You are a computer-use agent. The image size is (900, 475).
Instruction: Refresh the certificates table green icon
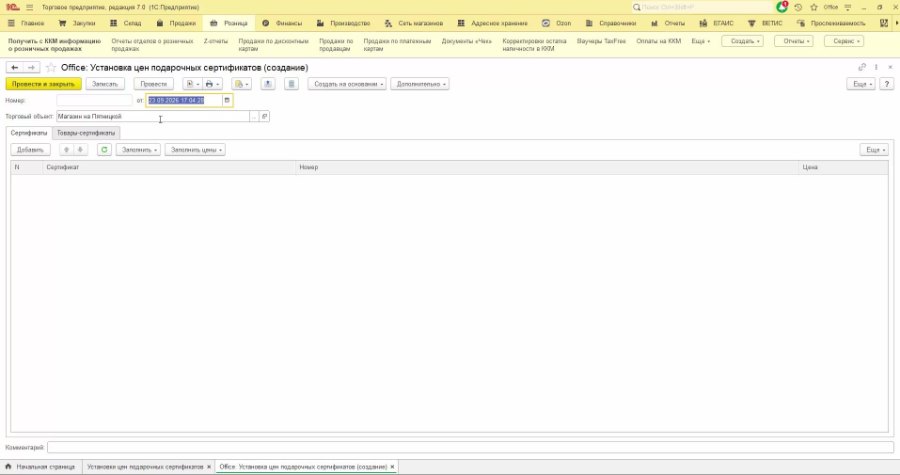pos(104,150)
